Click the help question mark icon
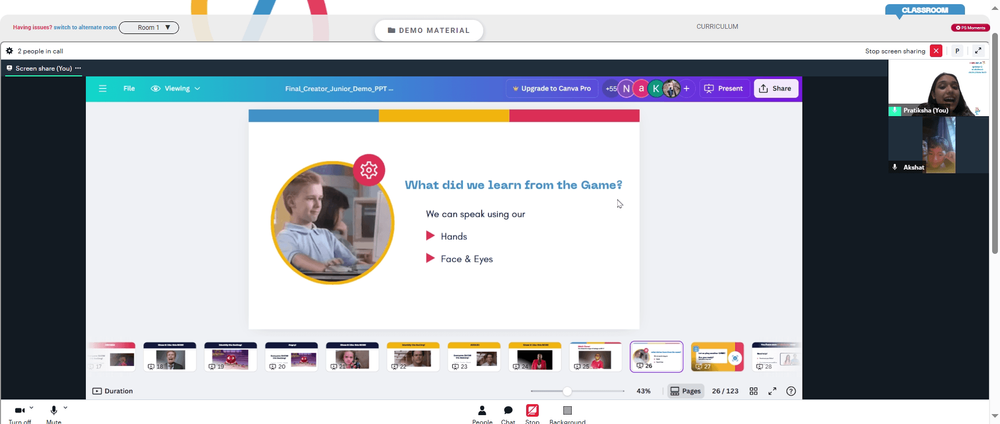Viewport: 1000px width, 424px height. point(791,391)
